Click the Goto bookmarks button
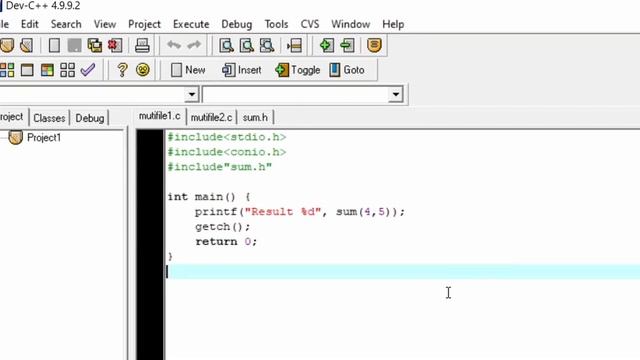Viewport: 640px width, 360px height. pos(347,70)
